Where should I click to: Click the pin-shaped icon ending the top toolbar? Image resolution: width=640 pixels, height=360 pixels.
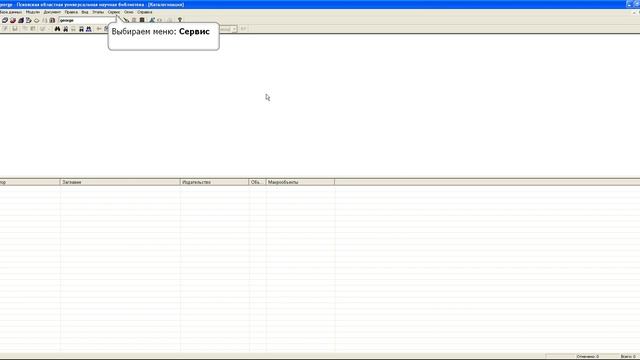[x=180, y=20]
